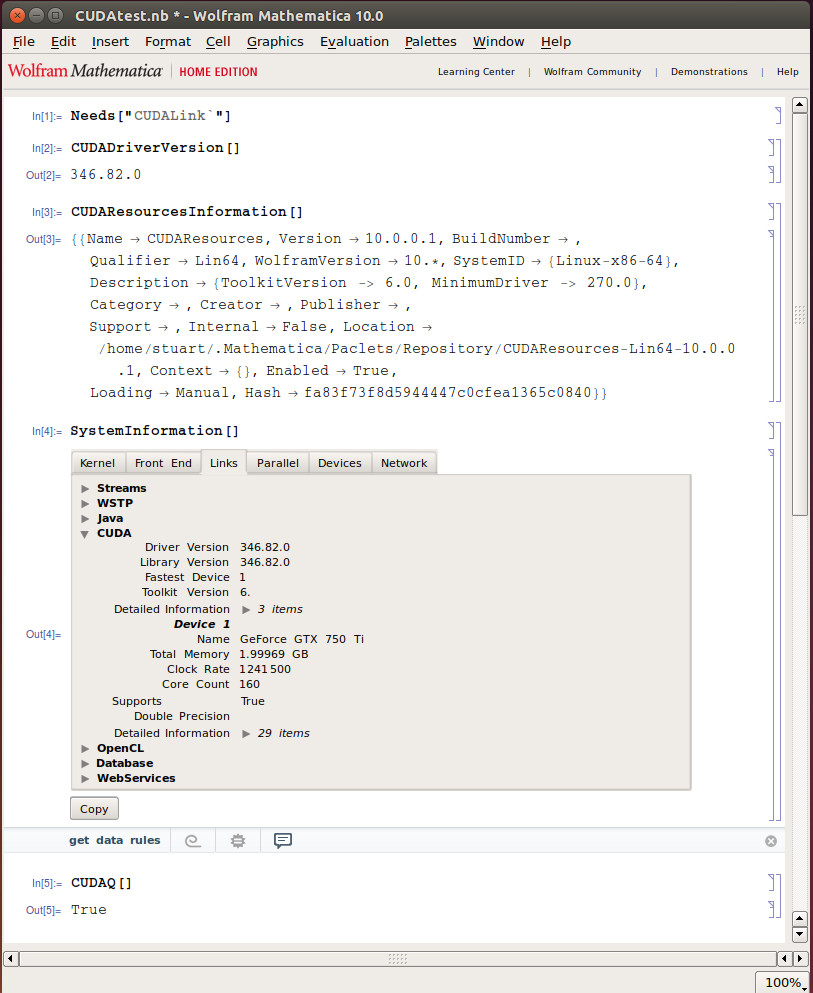Expand the 29 items detailed information
This screenshot has width=813, height=993.
pyautogui.click(x=246, y=733)
